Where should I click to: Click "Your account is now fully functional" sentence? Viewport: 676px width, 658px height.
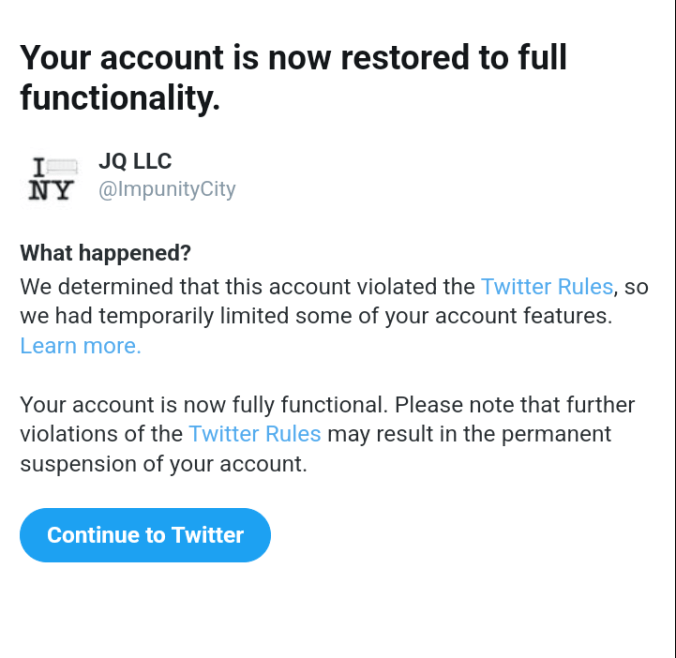pos(202,405)
